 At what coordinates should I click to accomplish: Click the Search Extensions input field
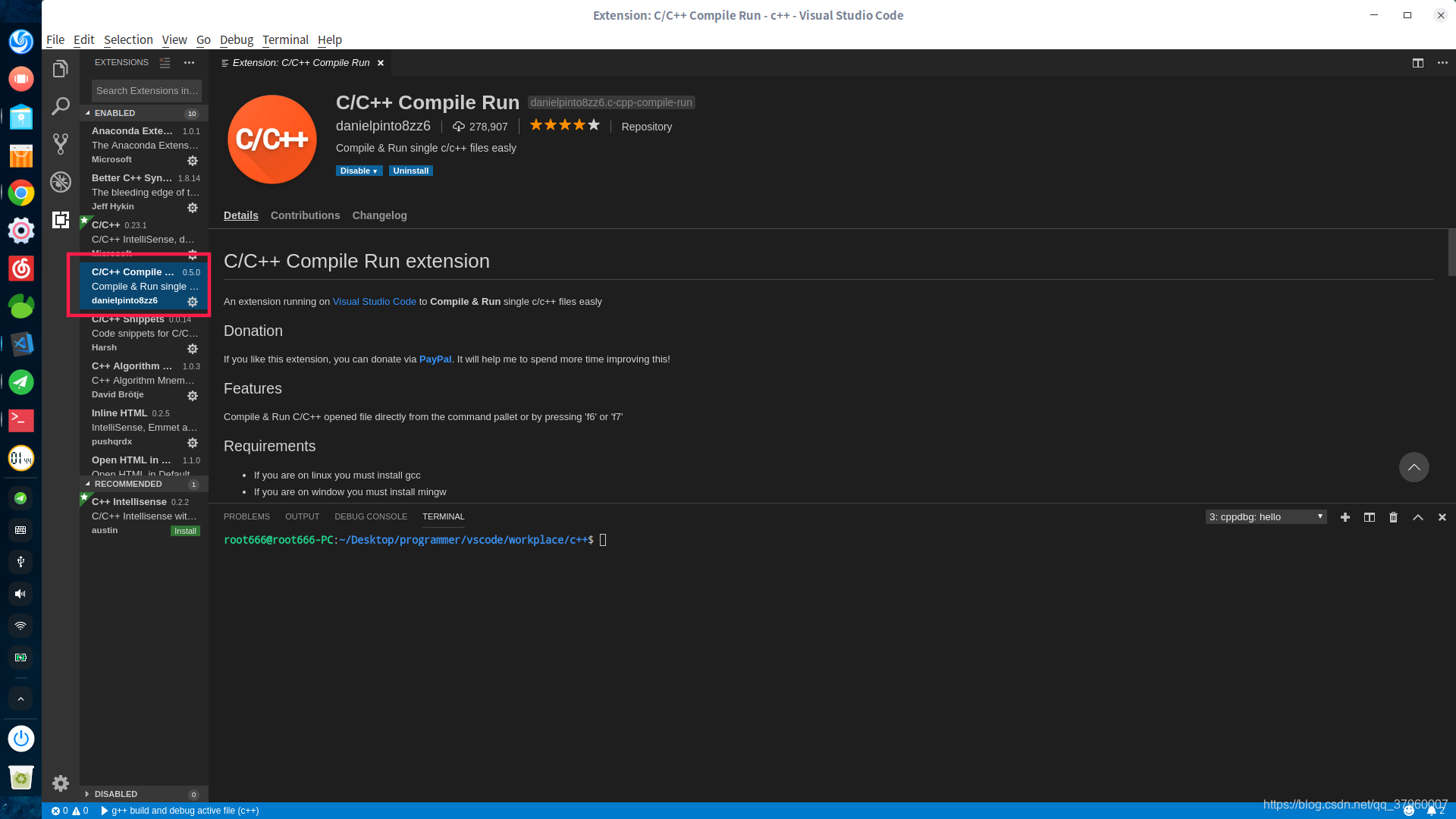146,91
